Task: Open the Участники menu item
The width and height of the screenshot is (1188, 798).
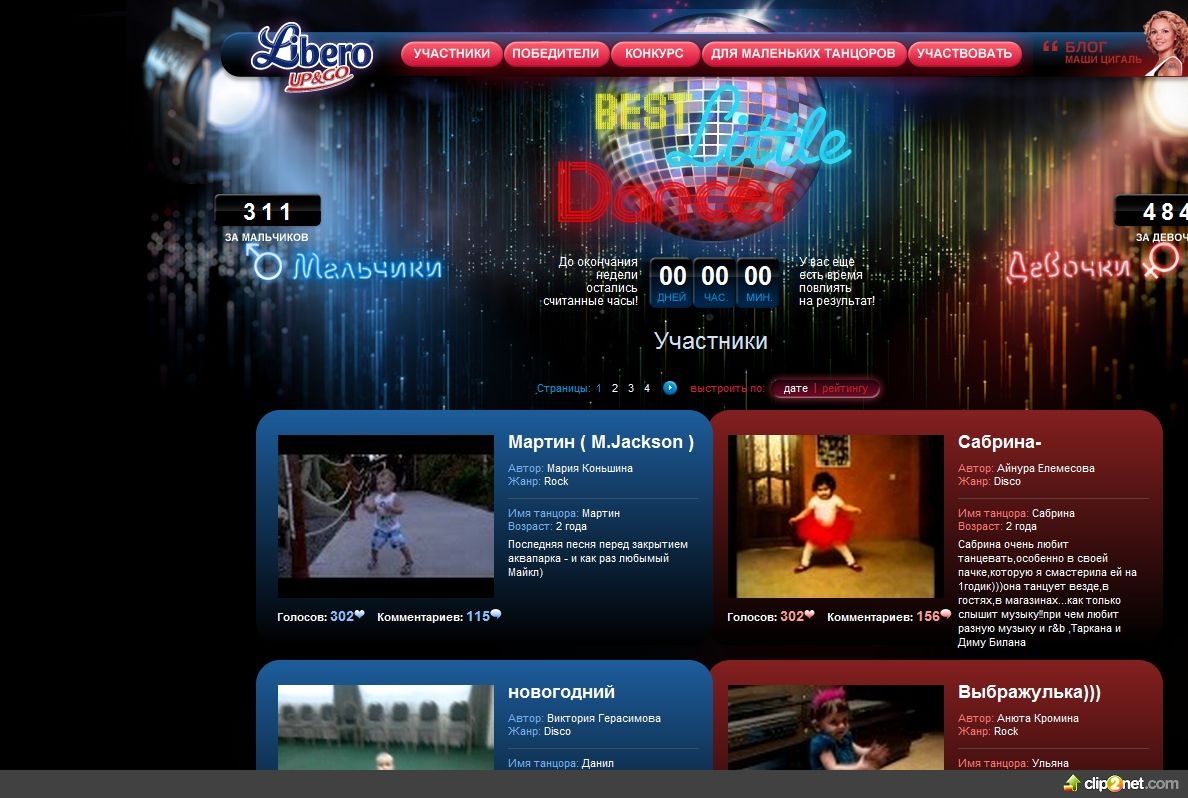Action: click(452, 53)
